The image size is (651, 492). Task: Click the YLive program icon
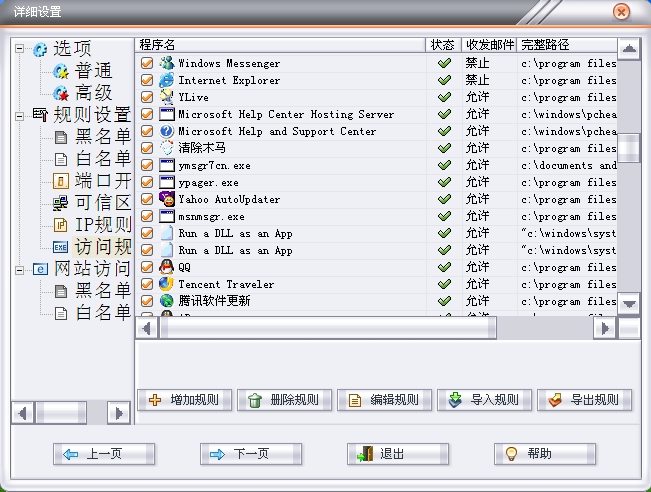click(x=166, y=97)
